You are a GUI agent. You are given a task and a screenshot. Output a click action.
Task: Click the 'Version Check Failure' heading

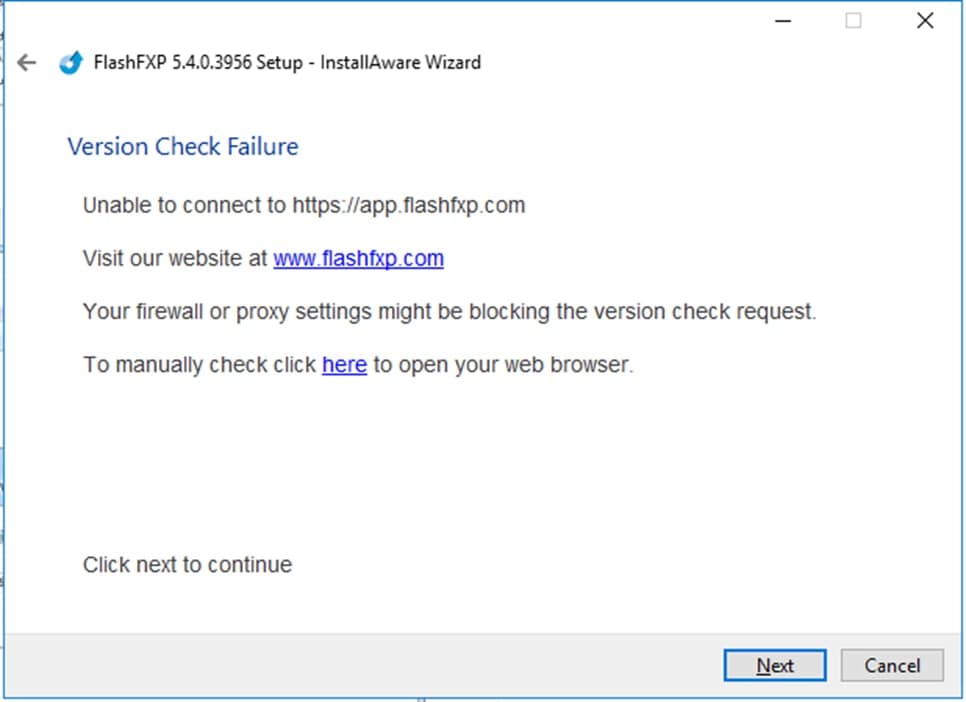point(183,147)
